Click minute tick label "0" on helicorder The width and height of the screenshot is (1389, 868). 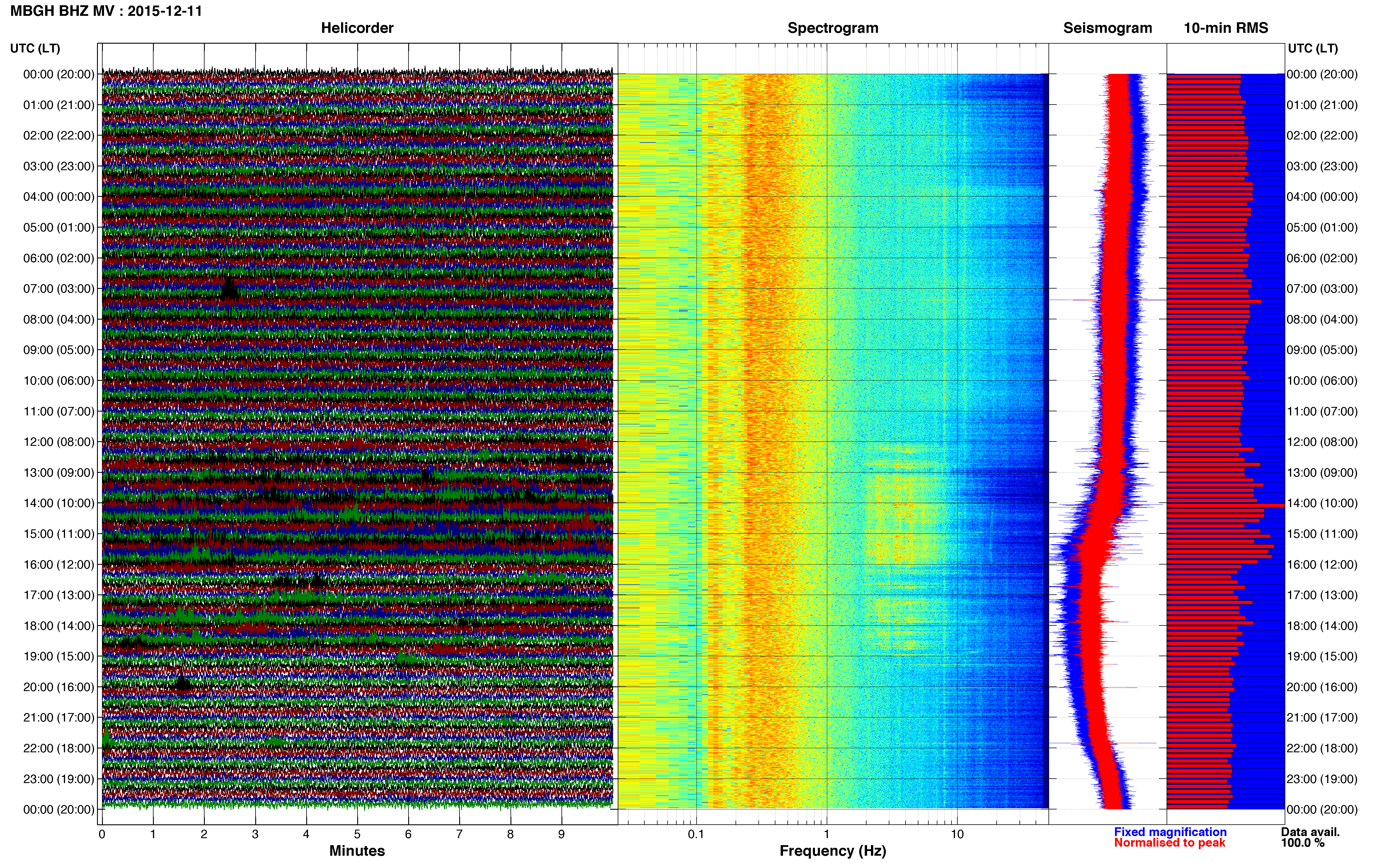(102, 834)
